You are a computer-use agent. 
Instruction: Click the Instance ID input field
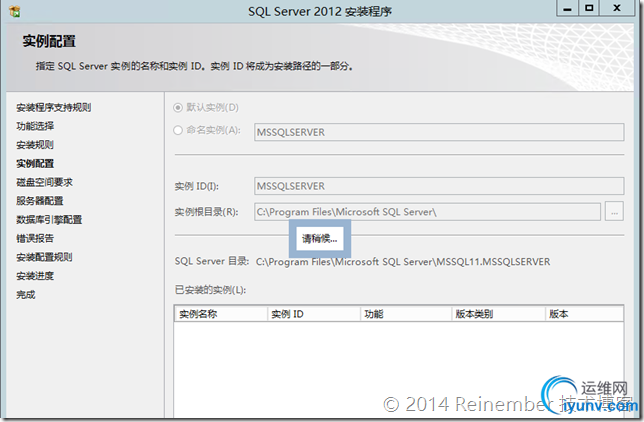click(439, 186)
